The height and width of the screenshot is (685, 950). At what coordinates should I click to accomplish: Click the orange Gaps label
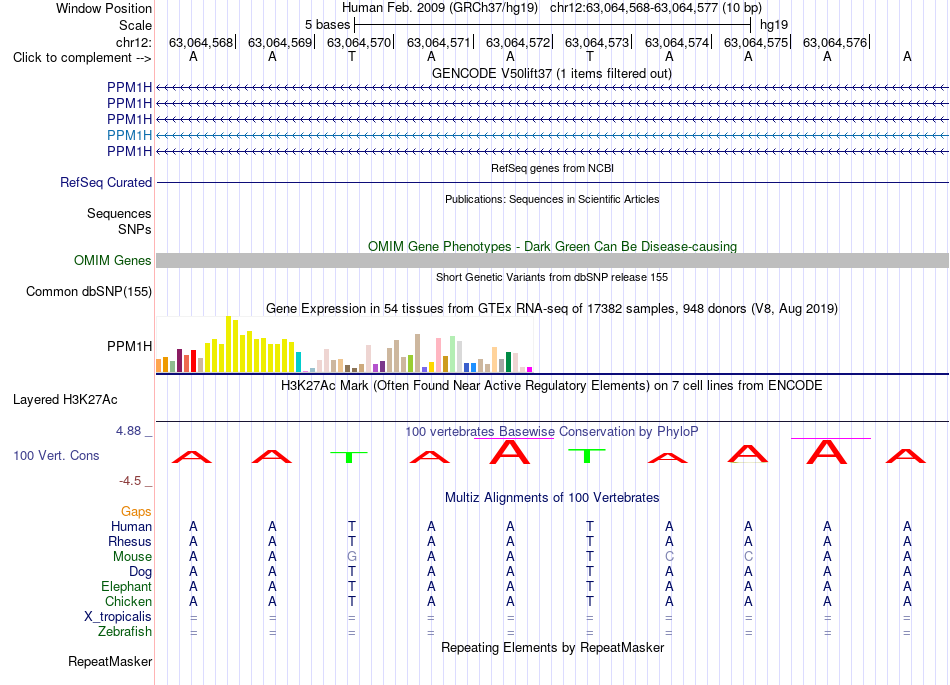point(136,512)
